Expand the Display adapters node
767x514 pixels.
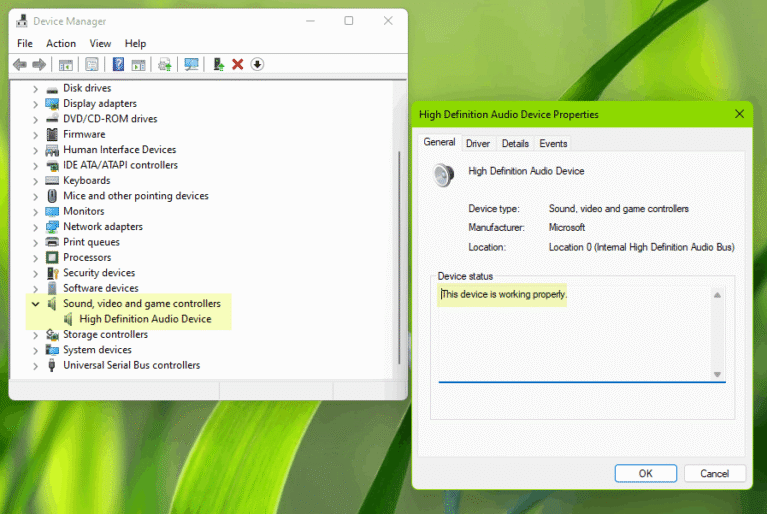pyautogui.click(x=36, y=104)
